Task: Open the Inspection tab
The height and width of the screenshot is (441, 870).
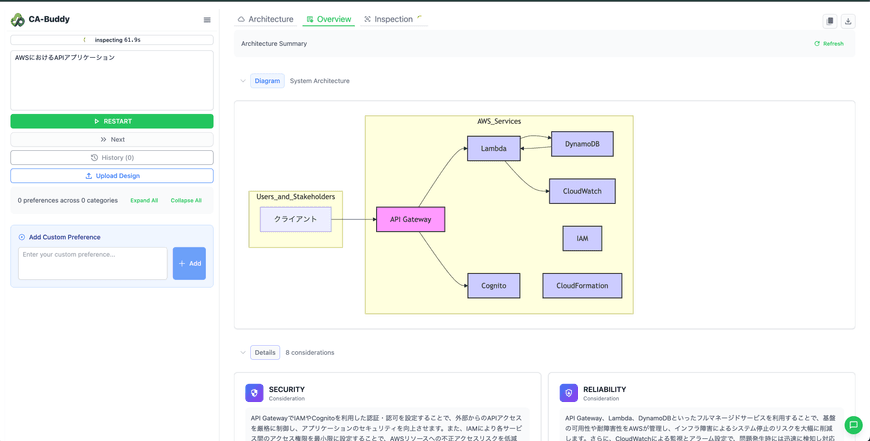Action: point(388,19)
